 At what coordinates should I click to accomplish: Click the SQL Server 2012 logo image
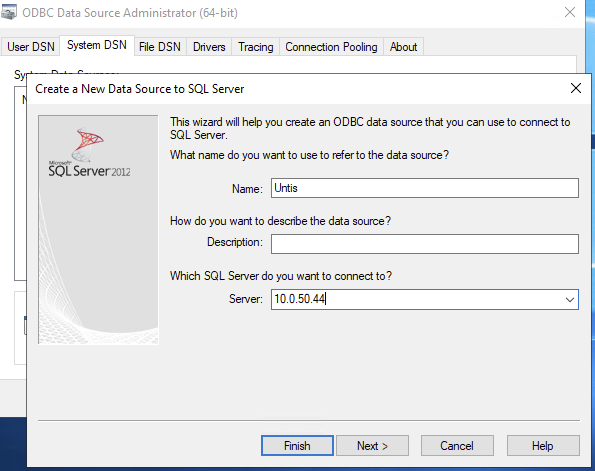click(x=90, y=152)
